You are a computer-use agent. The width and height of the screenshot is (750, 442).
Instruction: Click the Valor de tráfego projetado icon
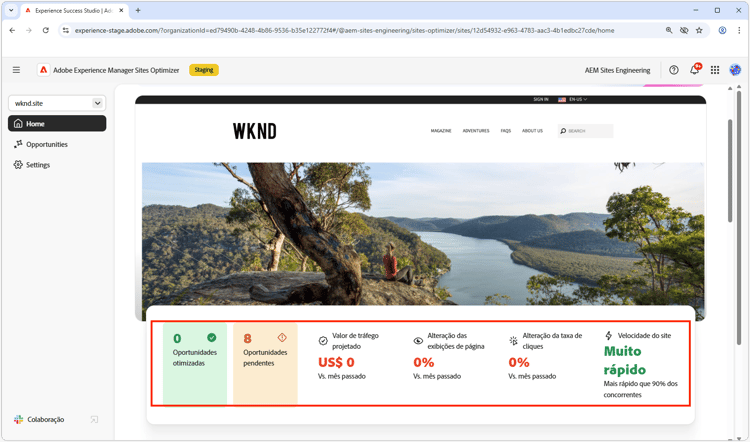323,341
